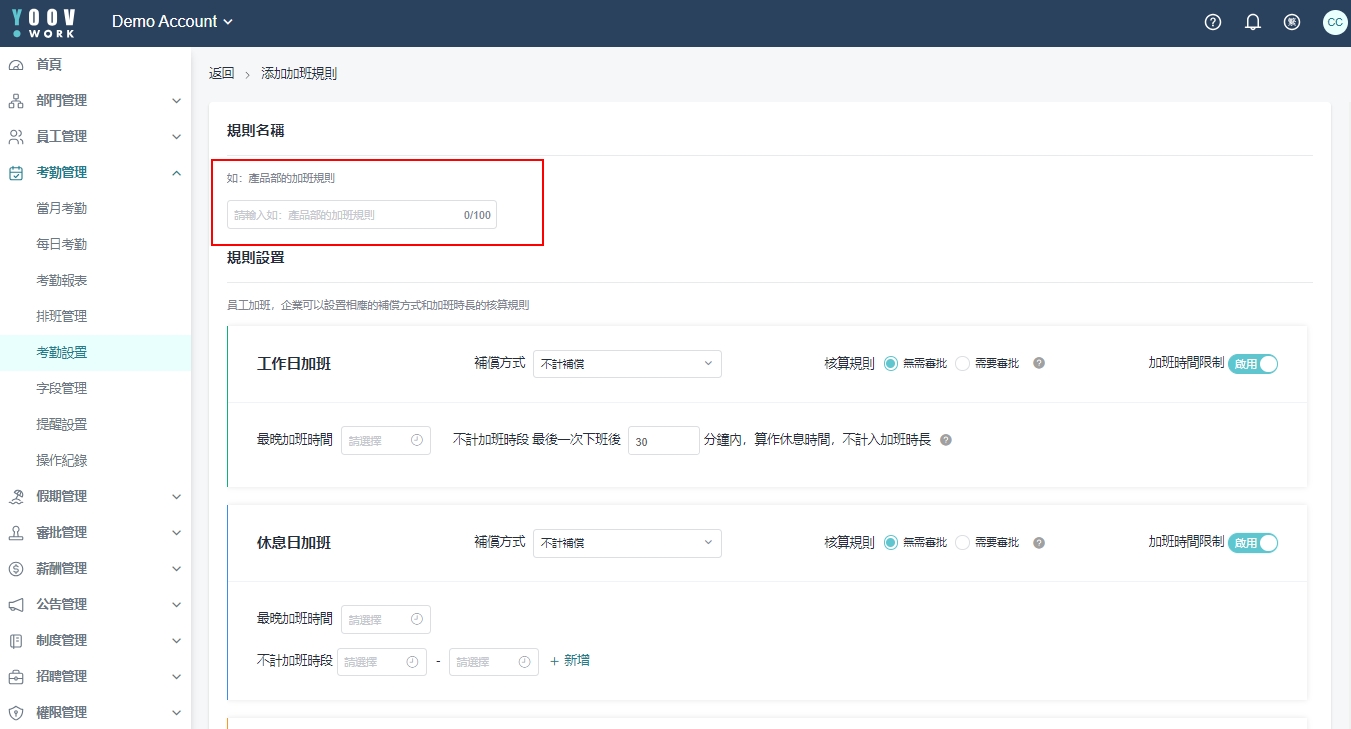Open the CC user avatar menu
This screenshot has width=1351, height=729.
click(x=1334, y=22)
